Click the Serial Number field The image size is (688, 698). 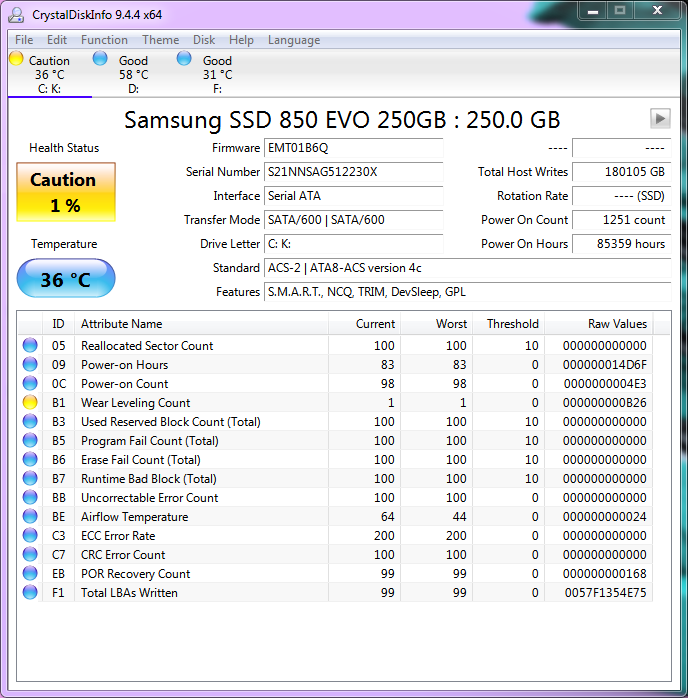[x=353, y=172]
